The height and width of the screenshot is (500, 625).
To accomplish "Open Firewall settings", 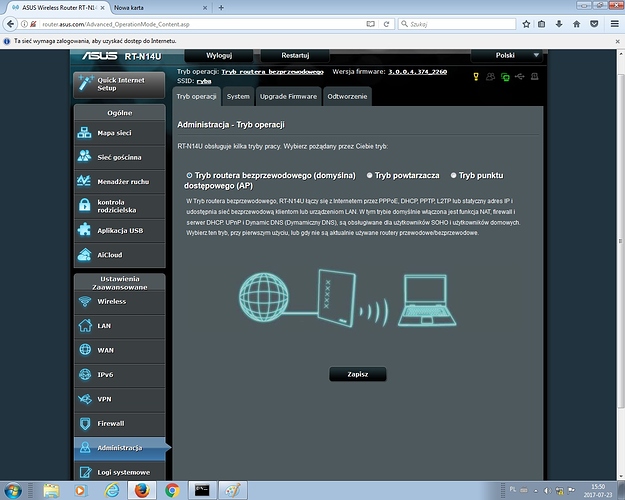I will click(120, 423).
